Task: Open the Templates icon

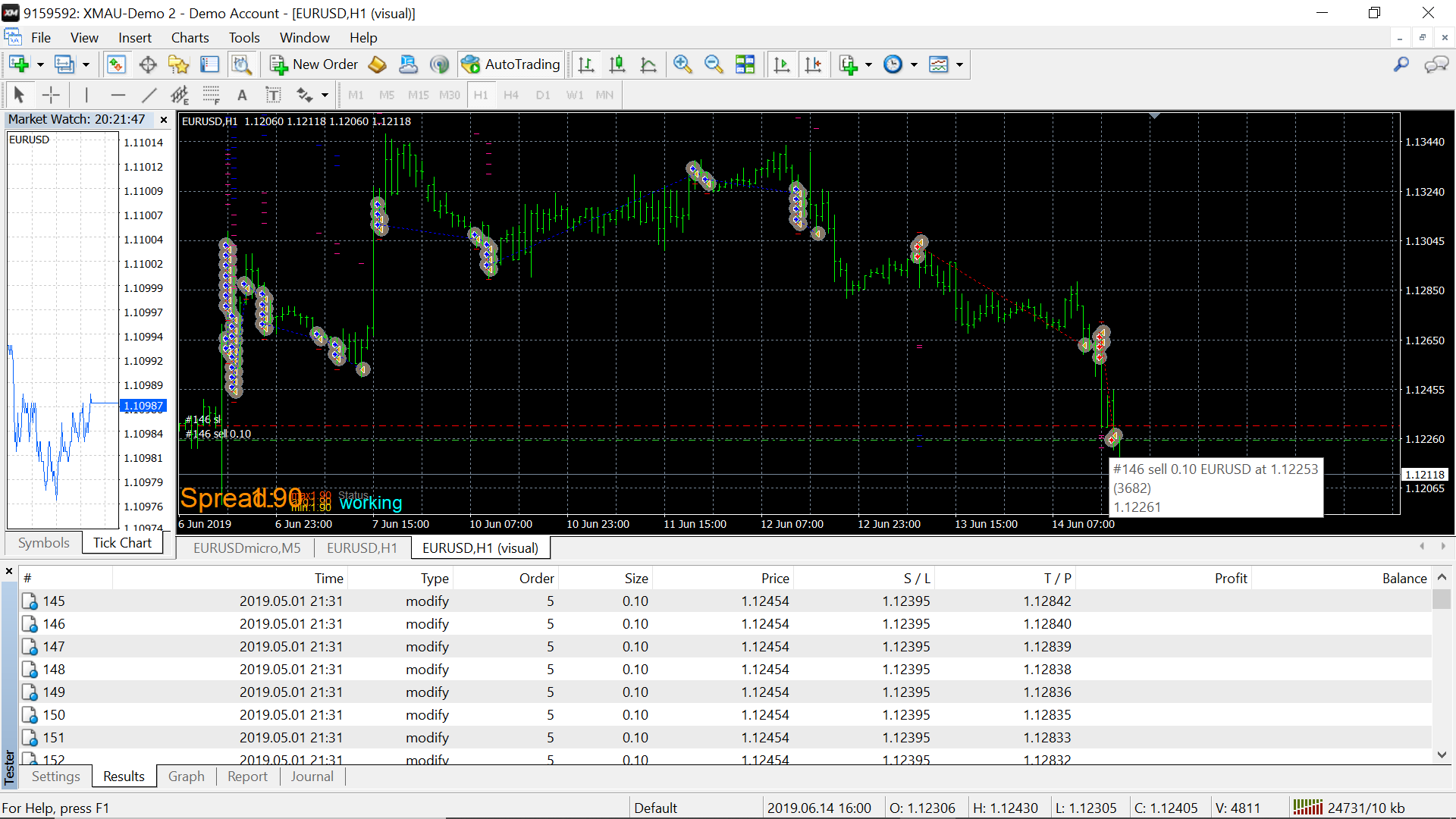Action: click(939, 64)
